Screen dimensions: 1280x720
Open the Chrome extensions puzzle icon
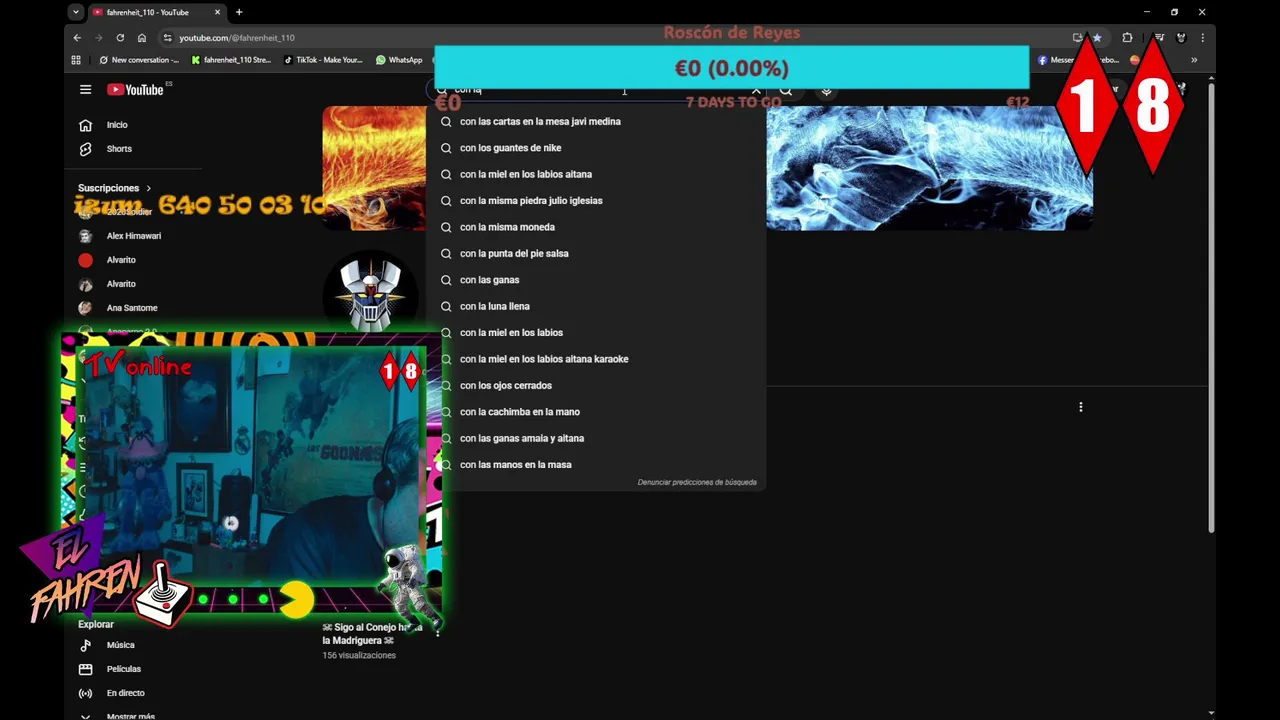coord(1127,37)
